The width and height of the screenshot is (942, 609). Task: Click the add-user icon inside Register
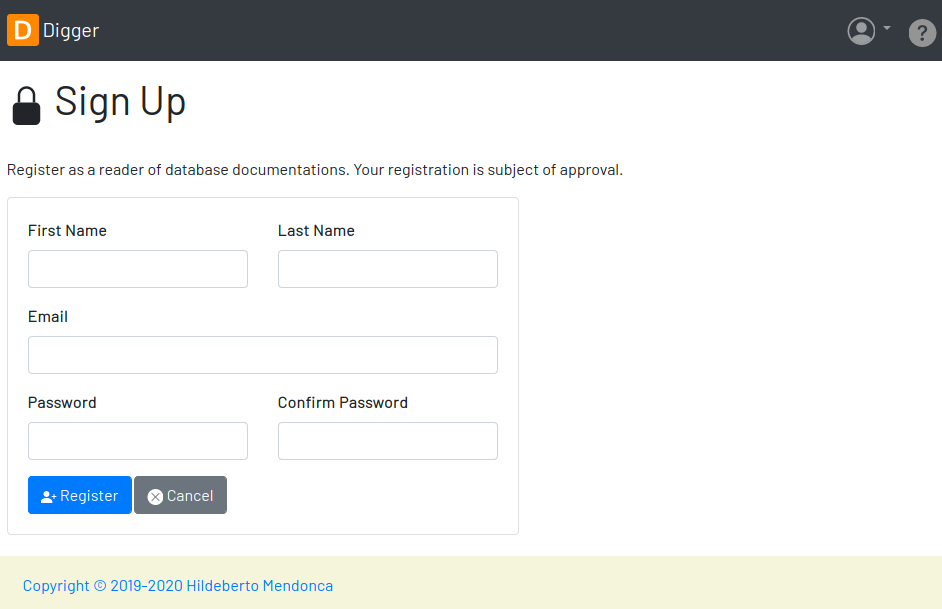(48, 497)
